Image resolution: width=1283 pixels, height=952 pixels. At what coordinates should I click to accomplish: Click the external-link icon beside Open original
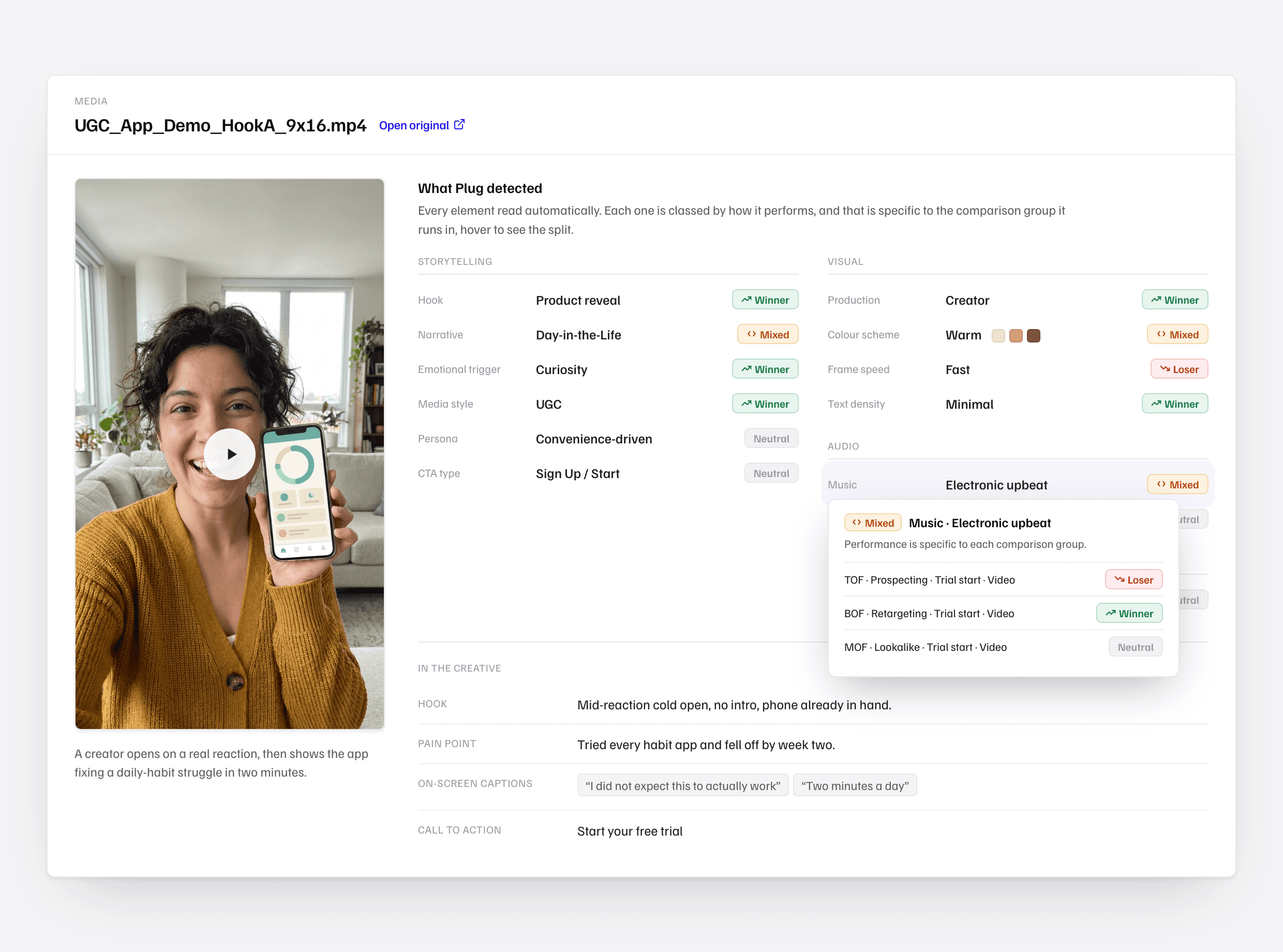click(459, 125)
